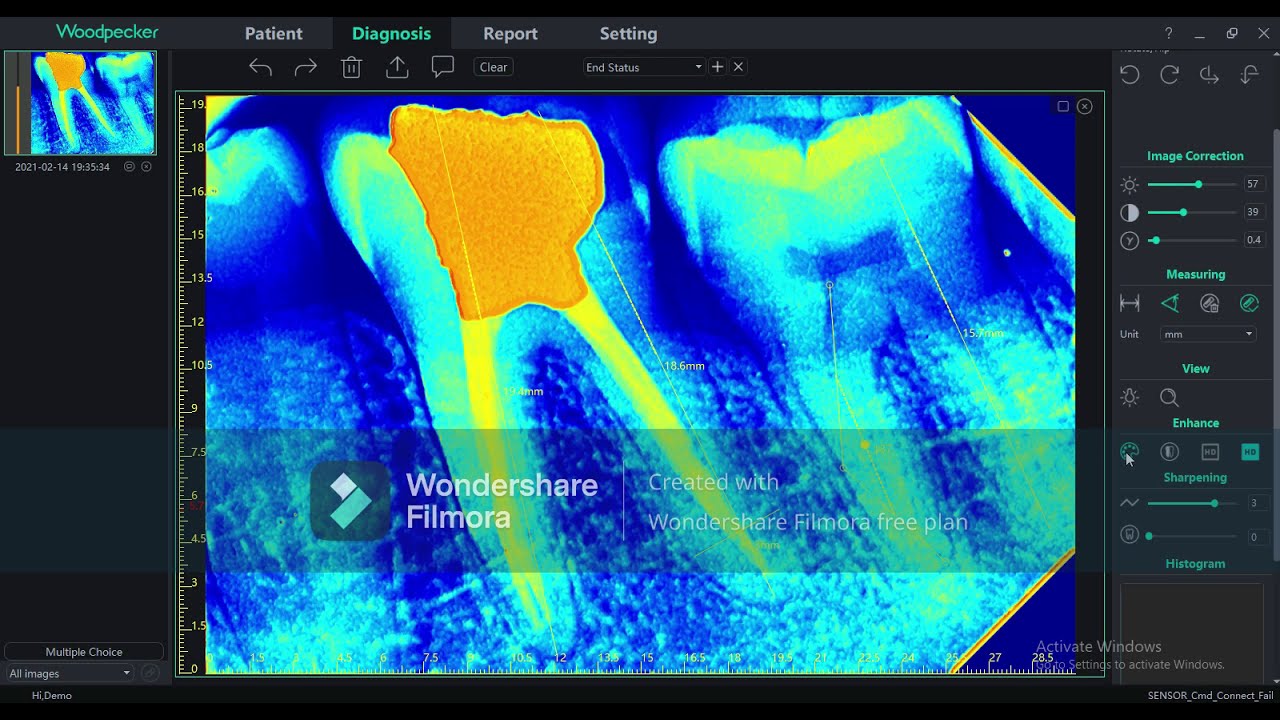Apply the pseudo-color palette enhancement
The width and height of the screenshot is (1280, 720).
pyautogui.click(x=1130, y=452)
